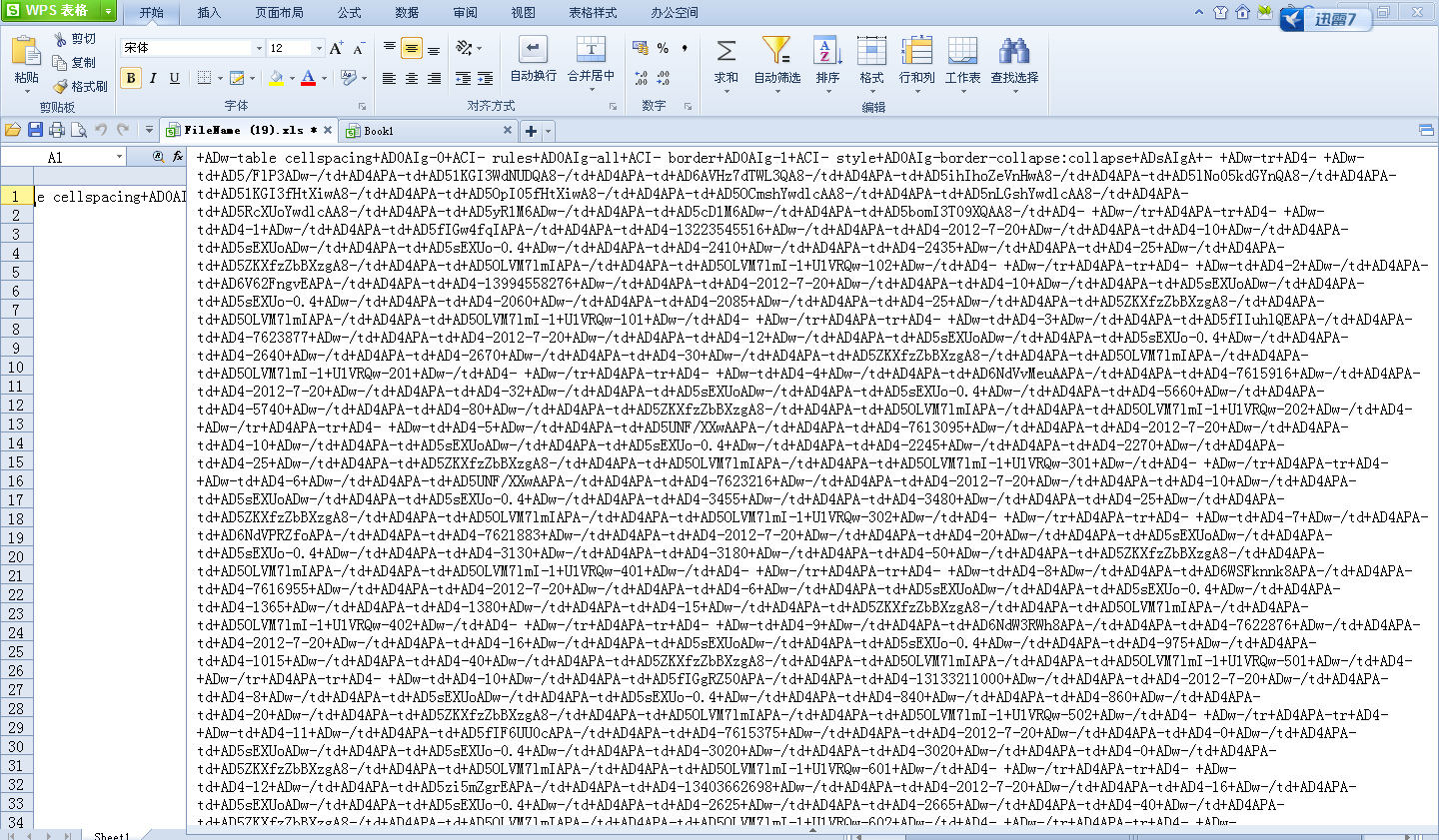The image size is (1439, 840).
Task: Center text horizontally
Action: pyautogui.click(x=412, y=78)
